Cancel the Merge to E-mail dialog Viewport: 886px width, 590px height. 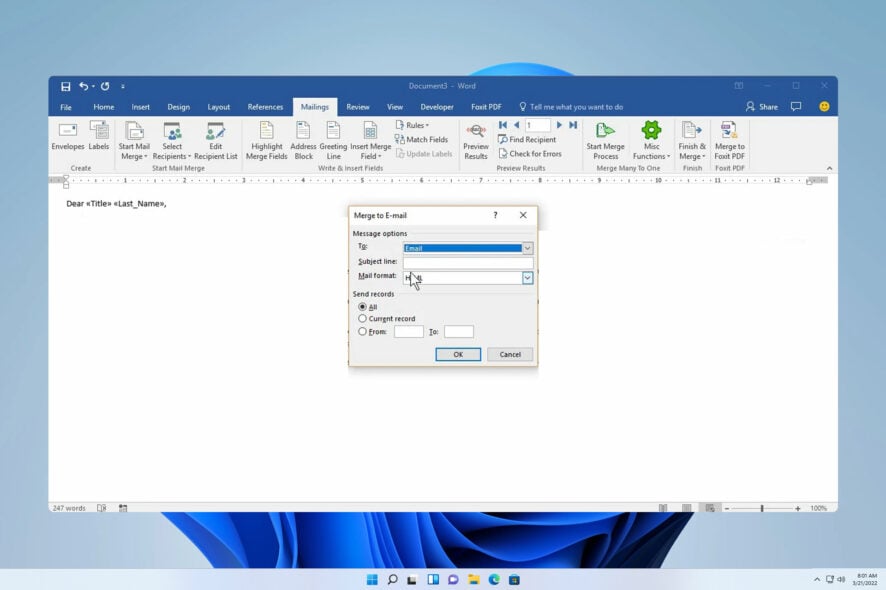510,354
